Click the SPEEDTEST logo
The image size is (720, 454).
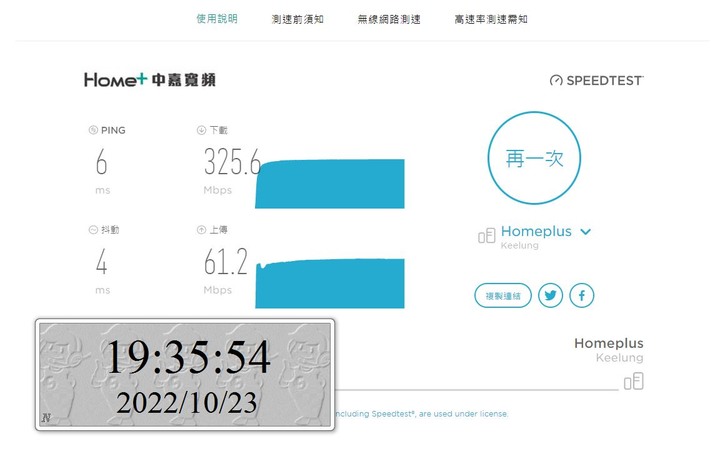596,81
